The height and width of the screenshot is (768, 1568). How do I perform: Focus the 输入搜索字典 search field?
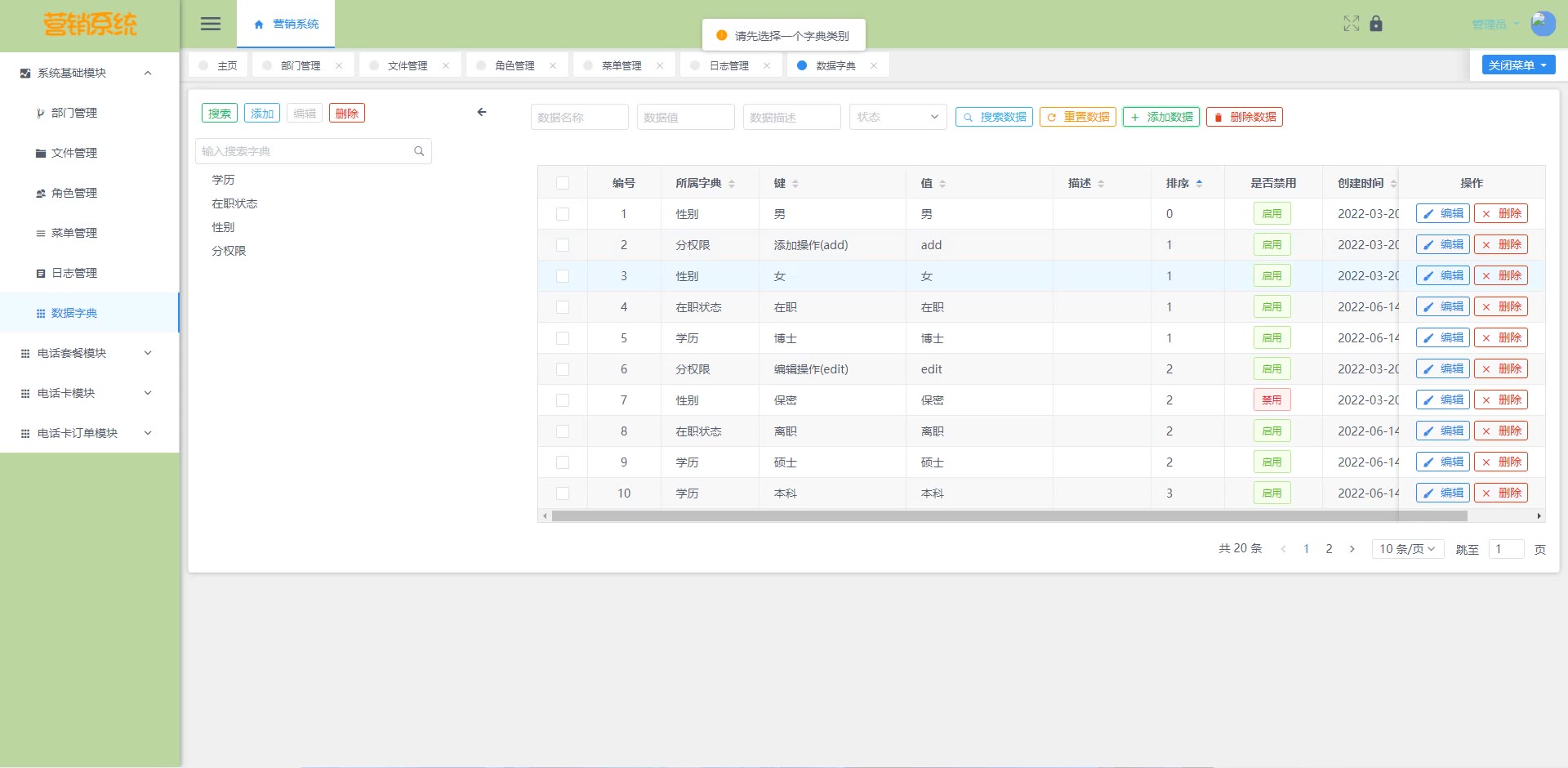coord(314,151)
